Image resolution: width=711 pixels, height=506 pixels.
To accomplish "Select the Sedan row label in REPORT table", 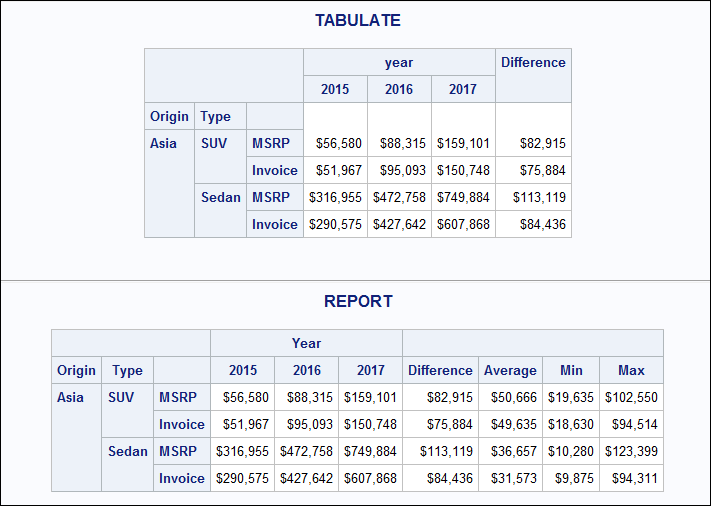I will click(x=128, y=451).
